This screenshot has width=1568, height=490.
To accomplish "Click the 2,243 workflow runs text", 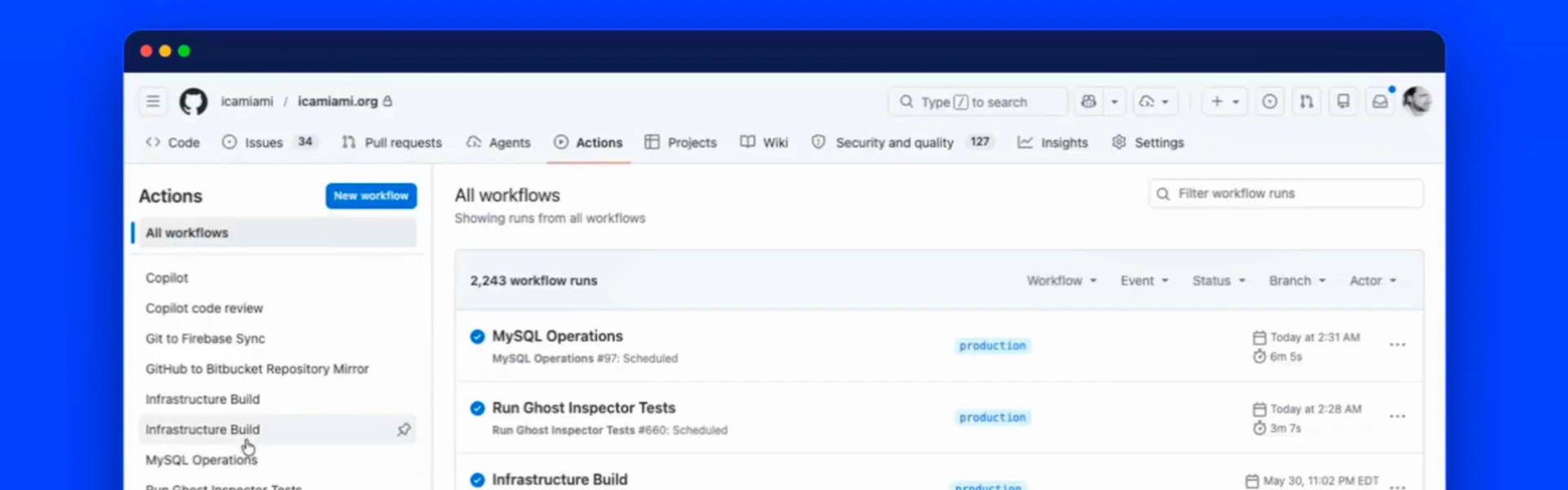I will tap(533, 280).
